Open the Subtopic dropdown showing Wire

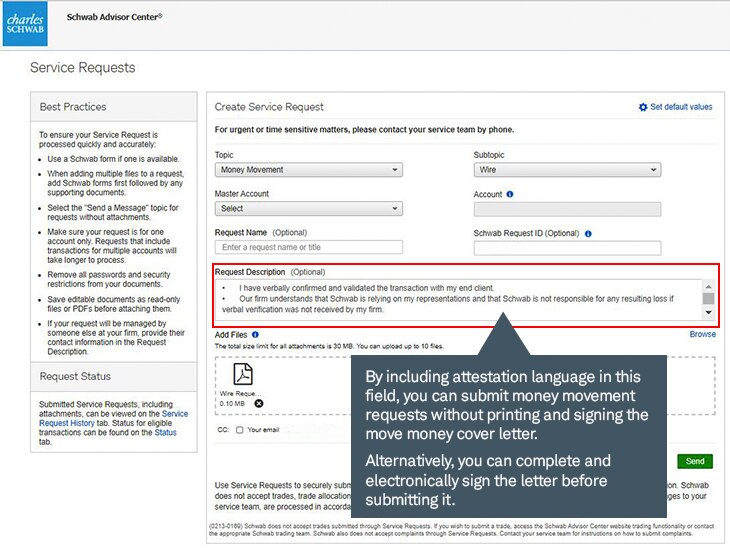coord(567,170)
